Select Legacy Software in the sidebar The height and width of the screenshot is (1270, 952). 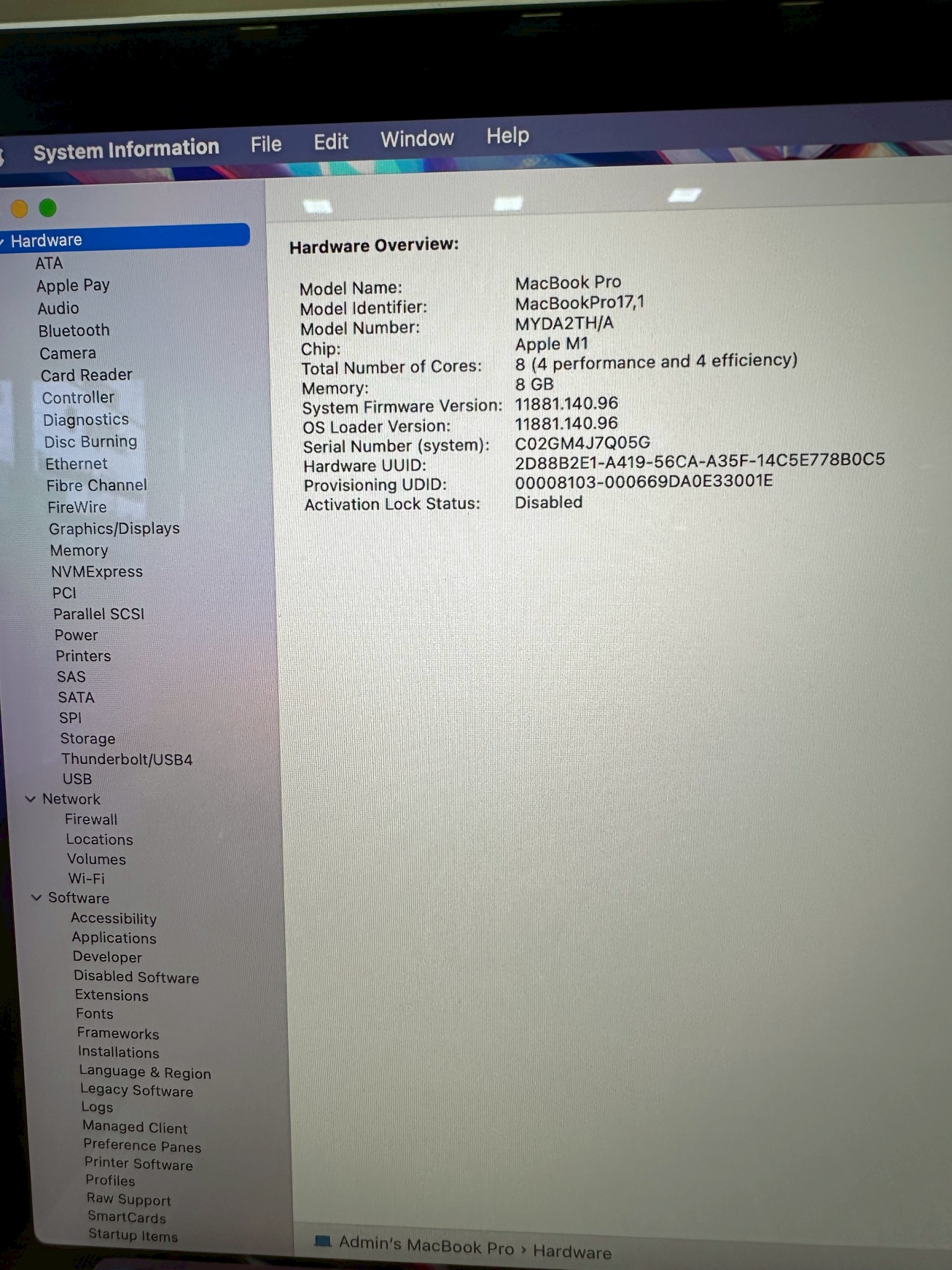(x=136, y=1090)
